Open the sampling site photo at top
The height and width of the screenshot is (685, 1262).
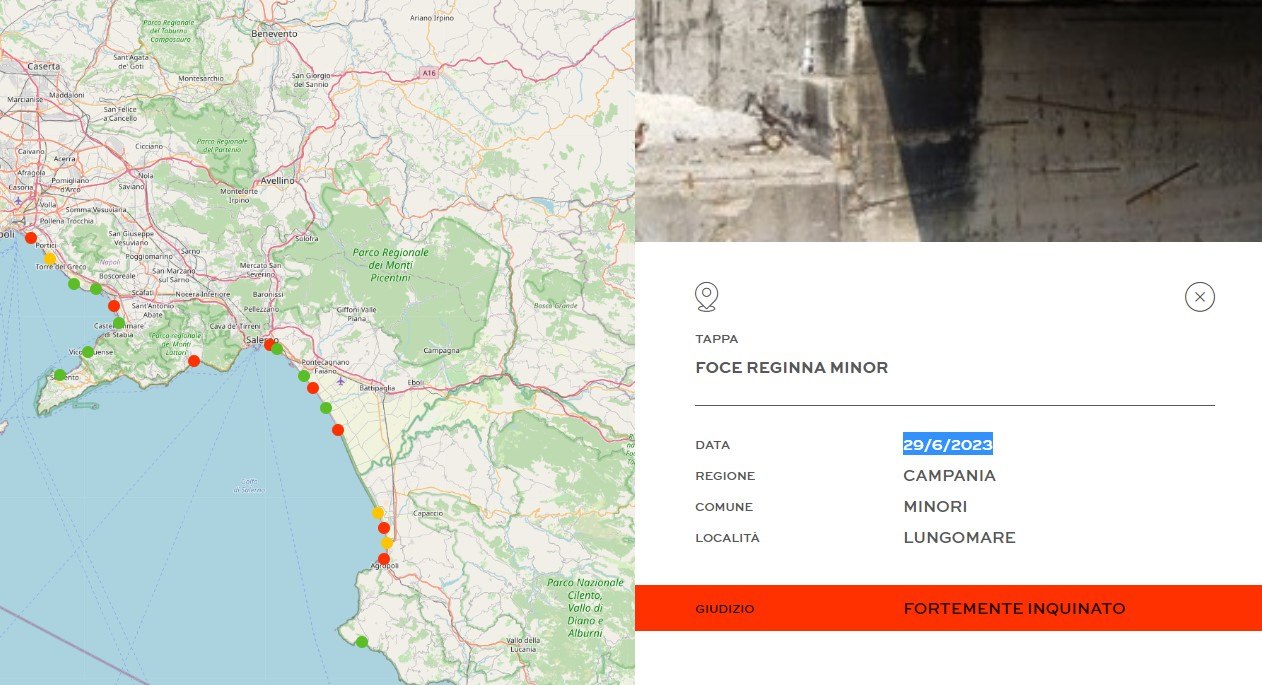click(947, 120)
